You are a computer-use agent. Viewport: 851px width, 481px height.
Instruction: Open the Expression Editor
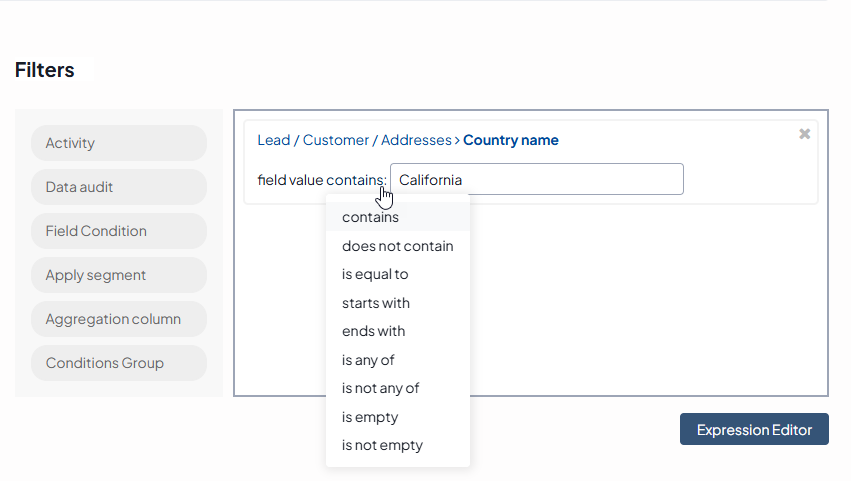pos(754,429)
